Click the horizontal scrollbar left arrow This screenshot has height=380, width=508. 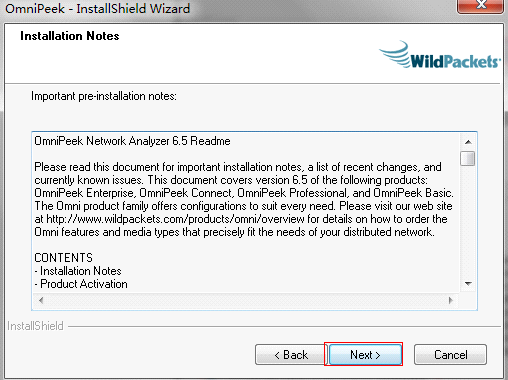click(41, 300)
